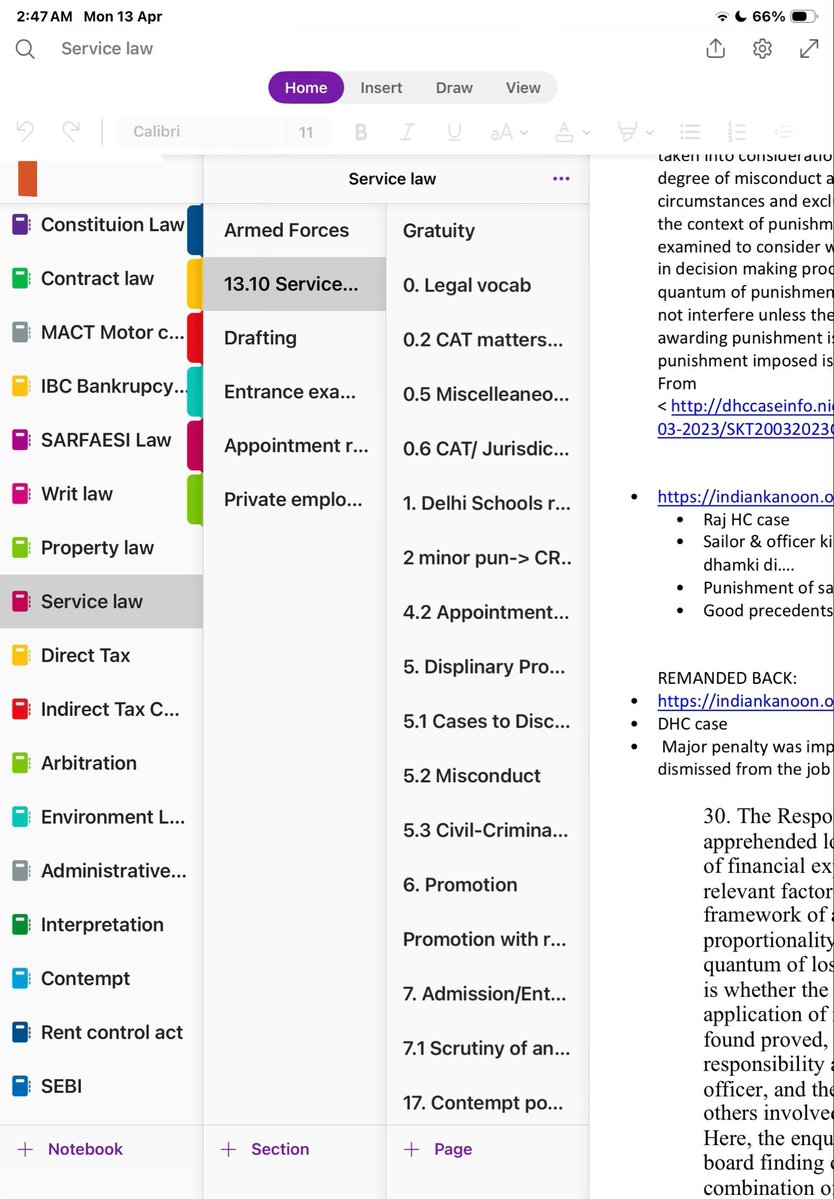Click the undo arrow

click(x=24, y=132)
